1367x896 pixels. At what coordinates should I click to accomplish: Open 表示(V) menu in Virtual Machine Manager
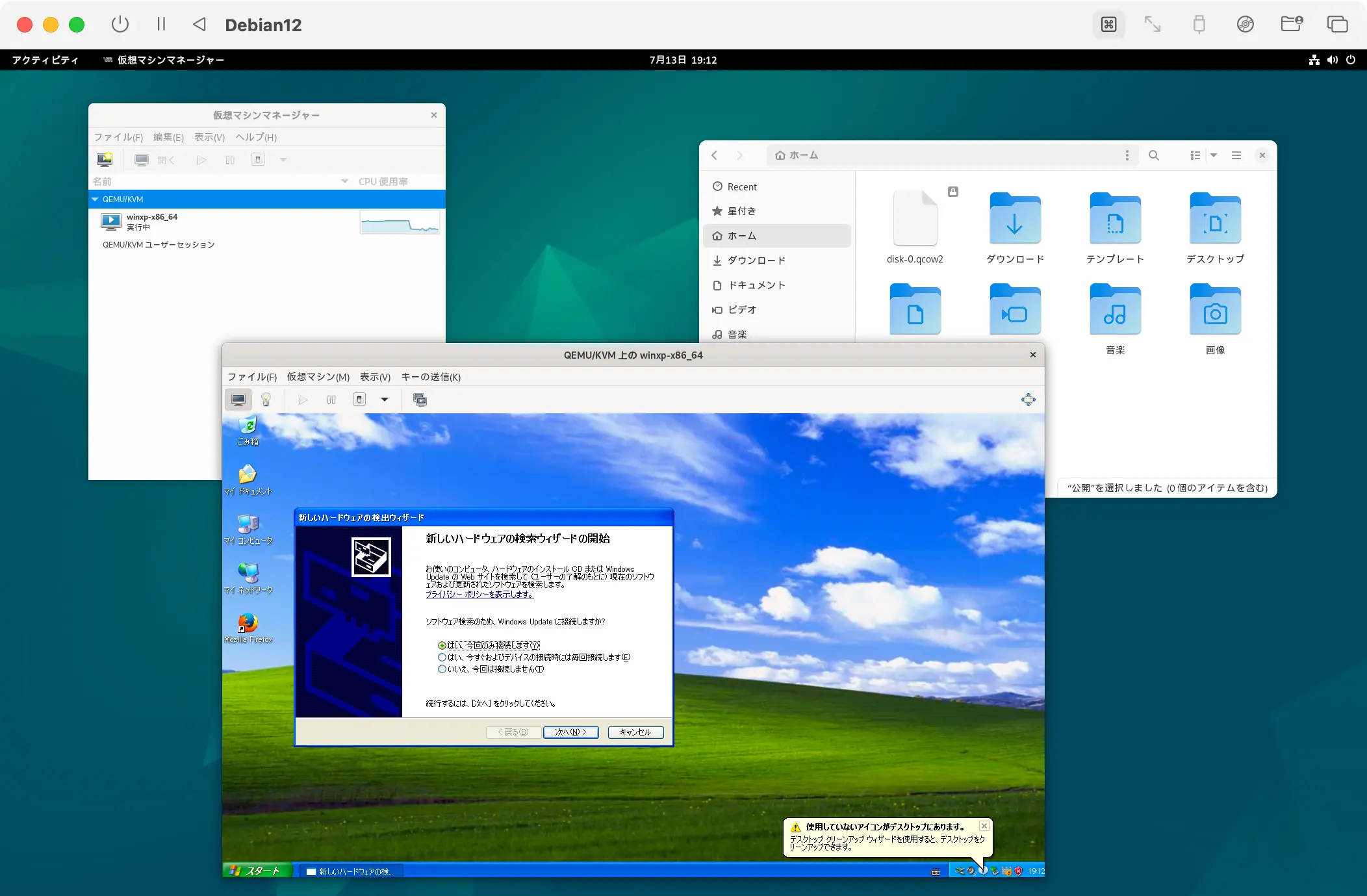(209, 137)
